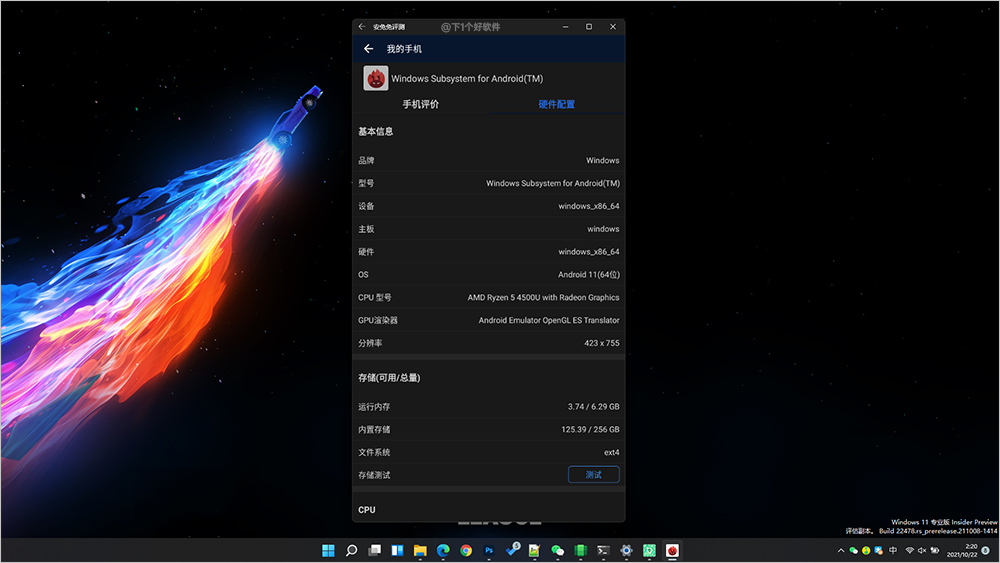Open taskbar Search
1000x563 pixels.
(352, 550)
